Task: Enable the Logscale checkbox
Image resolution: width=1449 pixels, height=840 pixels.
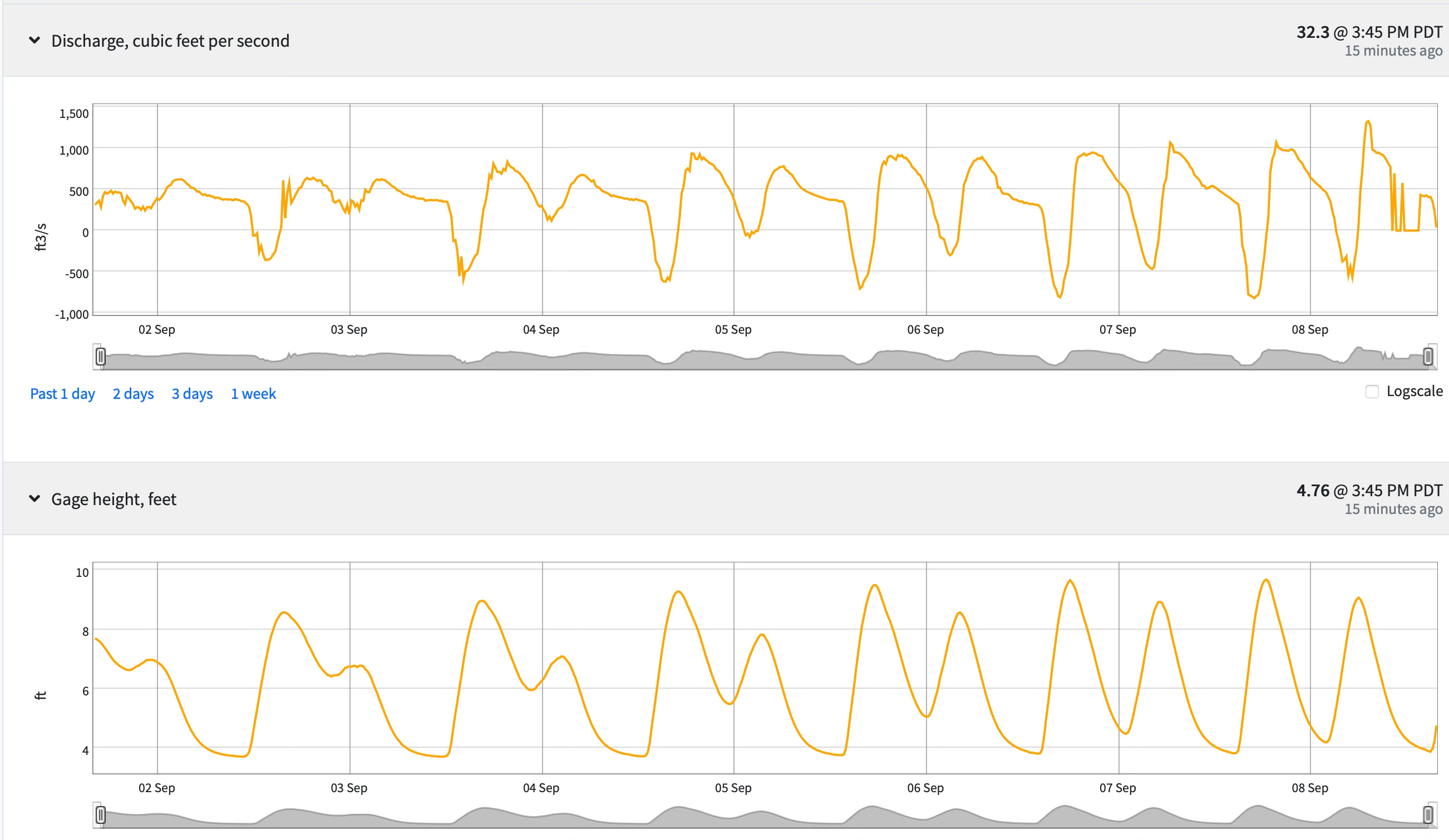Action: click(x=1372, y=392)
